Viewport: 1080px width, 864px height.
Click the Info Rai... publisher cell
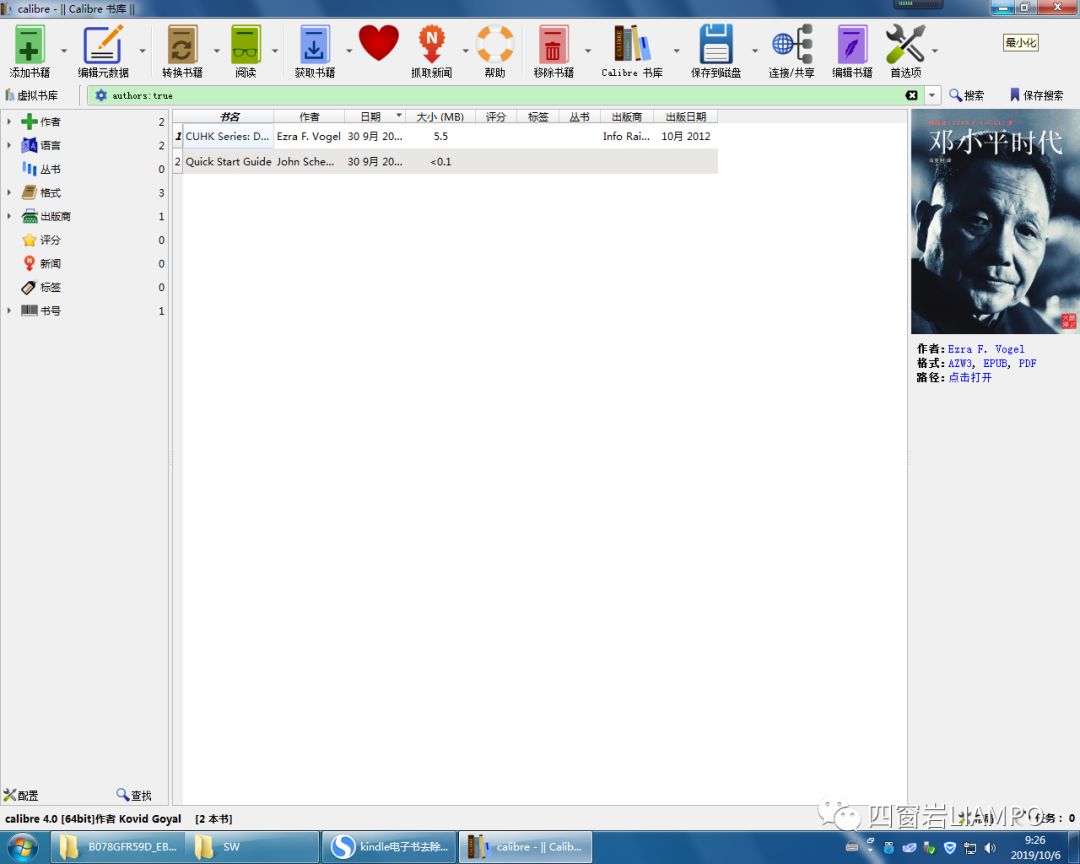626,136
